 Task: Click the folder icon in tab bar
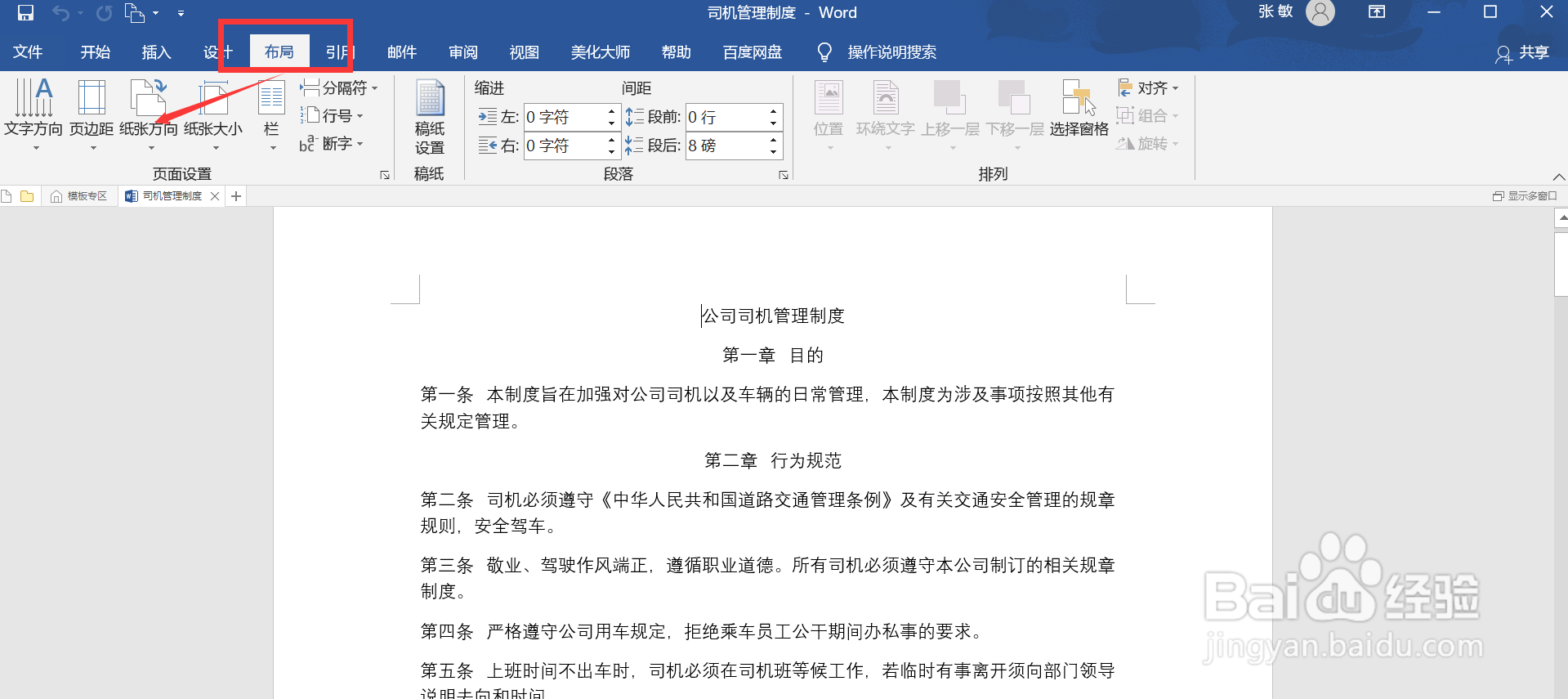tap(27, 196)
